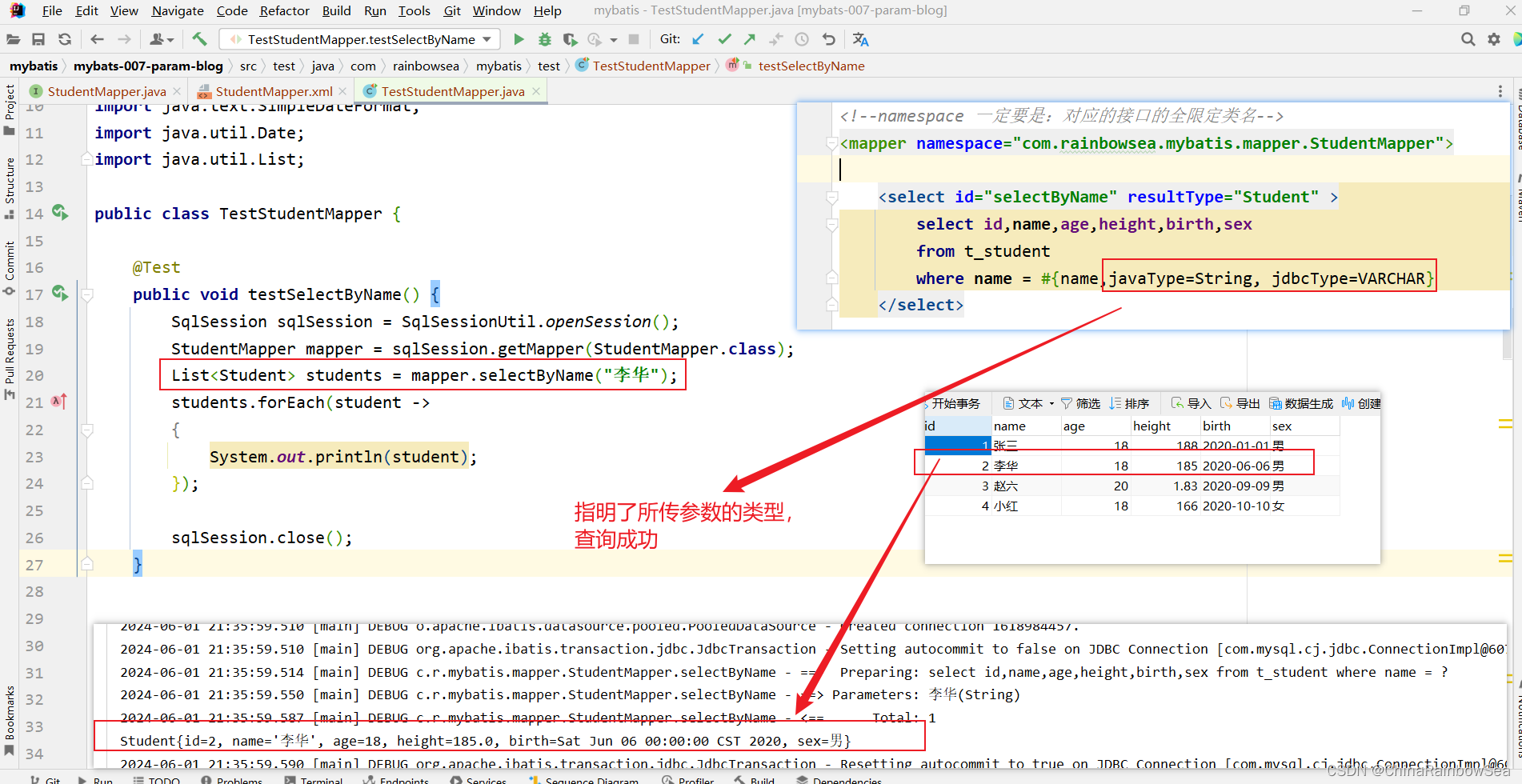Open project folder icon in toolbar
Screen dimensions: 1522x784
[x=13, y=39]
